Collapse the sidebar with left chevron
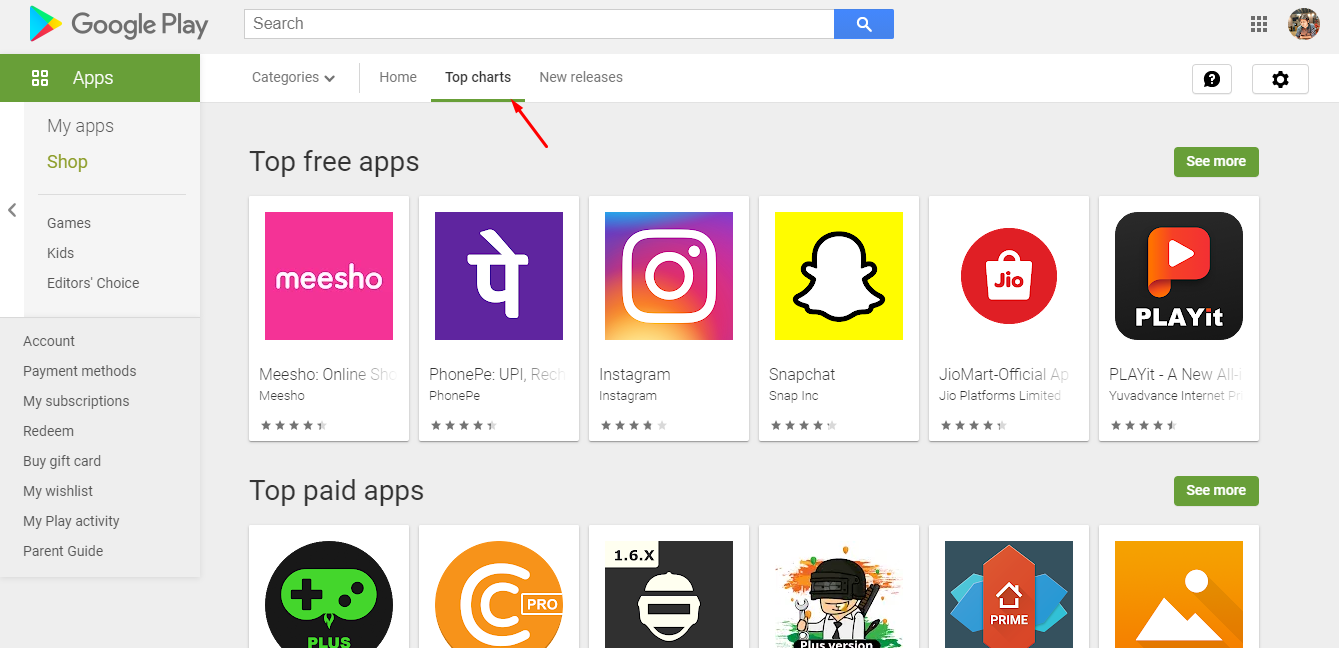The width and height of the screenshot is (1339, 648). click(x=12, y=210)
